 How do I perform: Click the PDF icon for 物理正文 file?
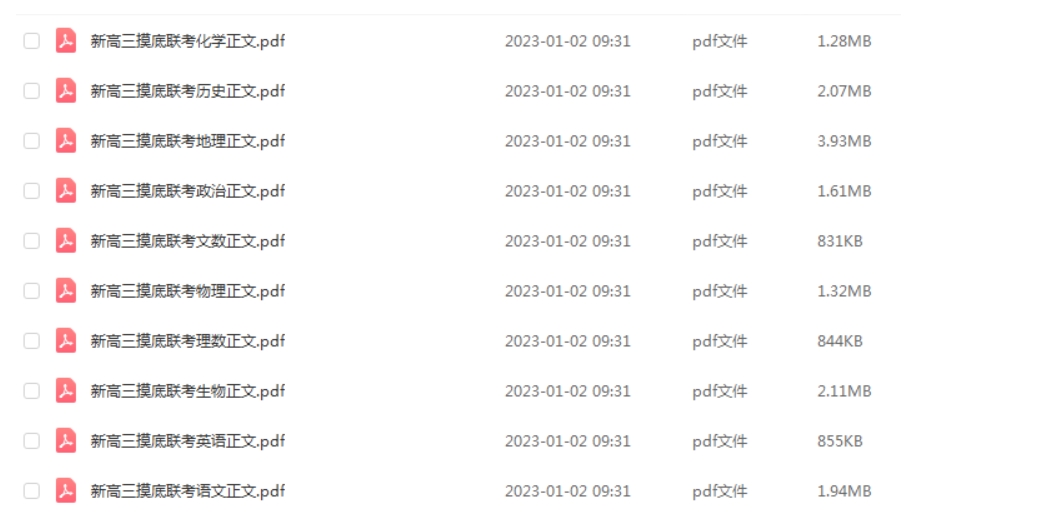[x=66, y=290]
